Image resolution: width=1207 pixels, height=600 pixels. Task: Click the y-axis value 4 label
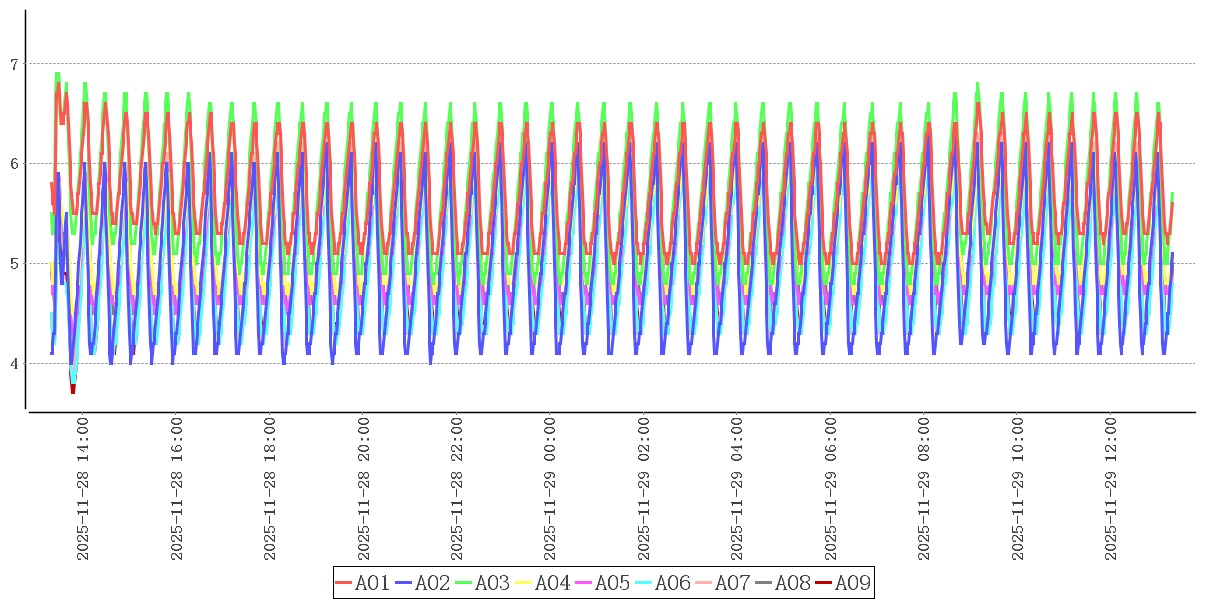point(14,363)
